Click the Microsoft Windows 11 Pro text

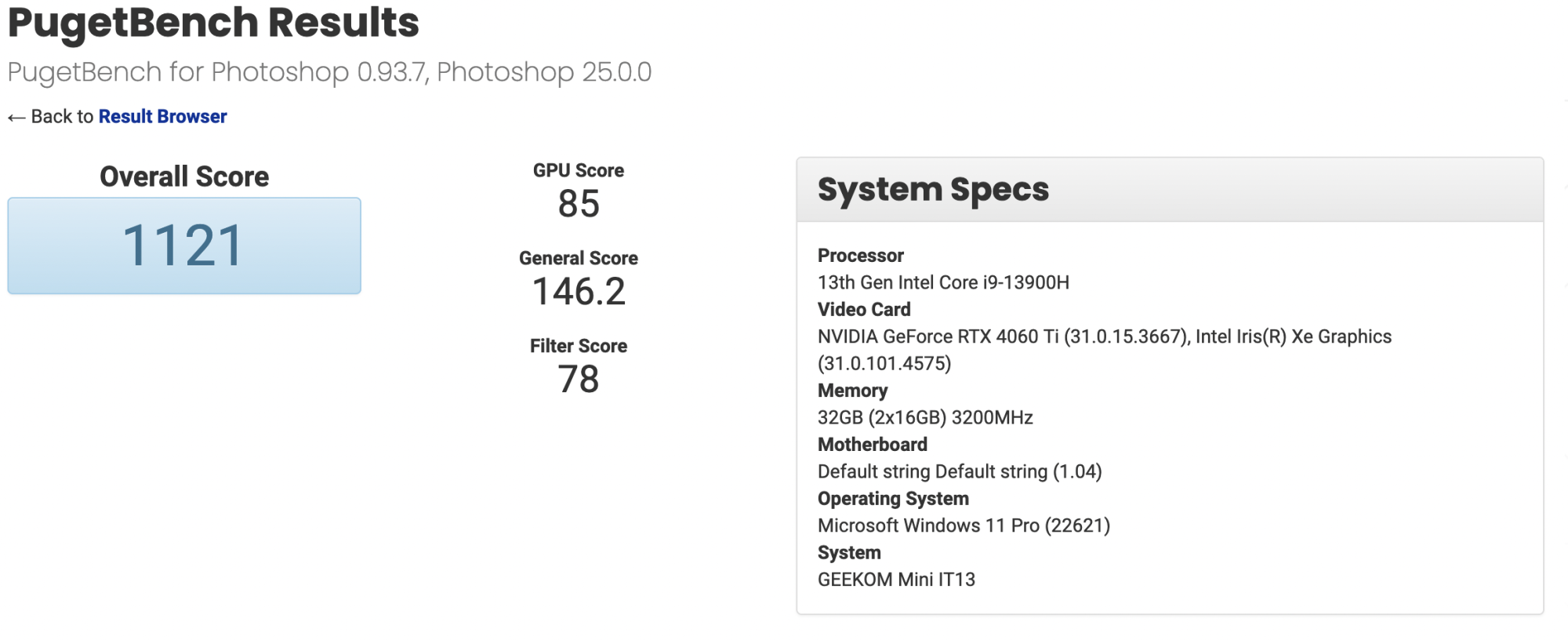964,525
